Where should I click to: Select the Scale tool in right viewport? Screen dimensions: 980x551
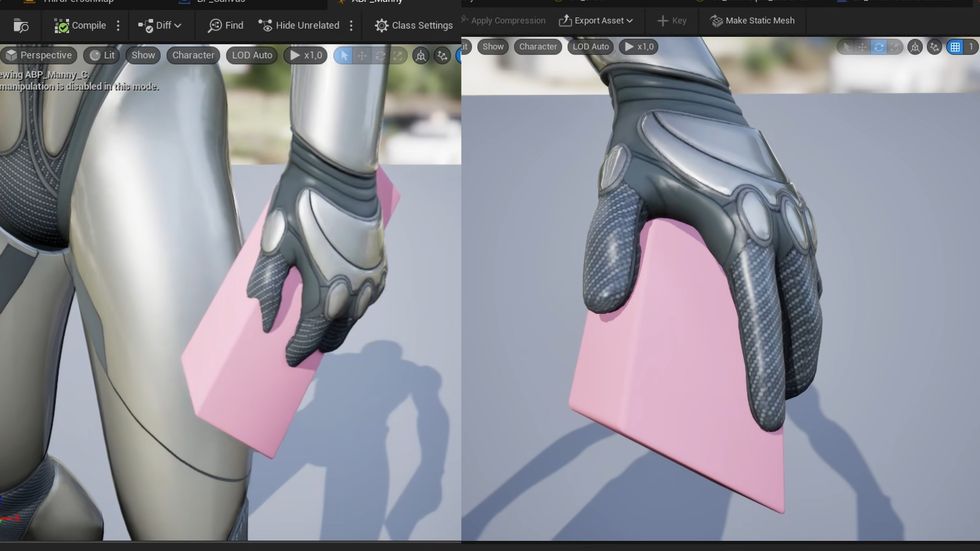click(895, 47)
